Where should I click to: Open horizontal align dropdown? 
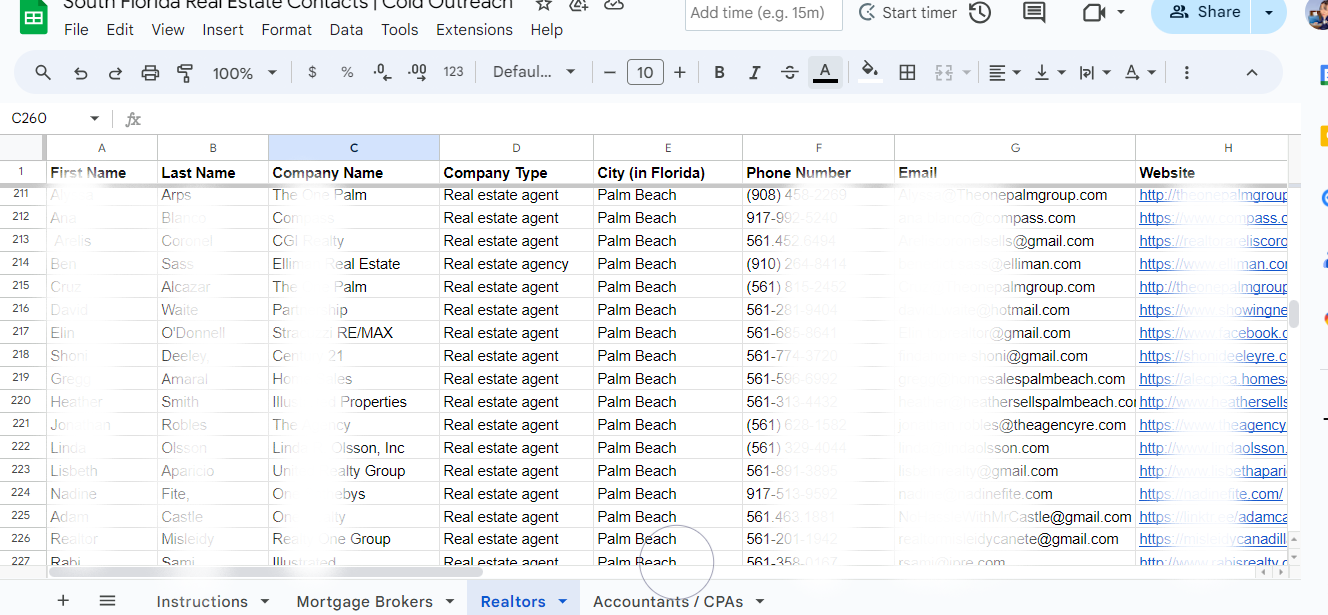1003,72
